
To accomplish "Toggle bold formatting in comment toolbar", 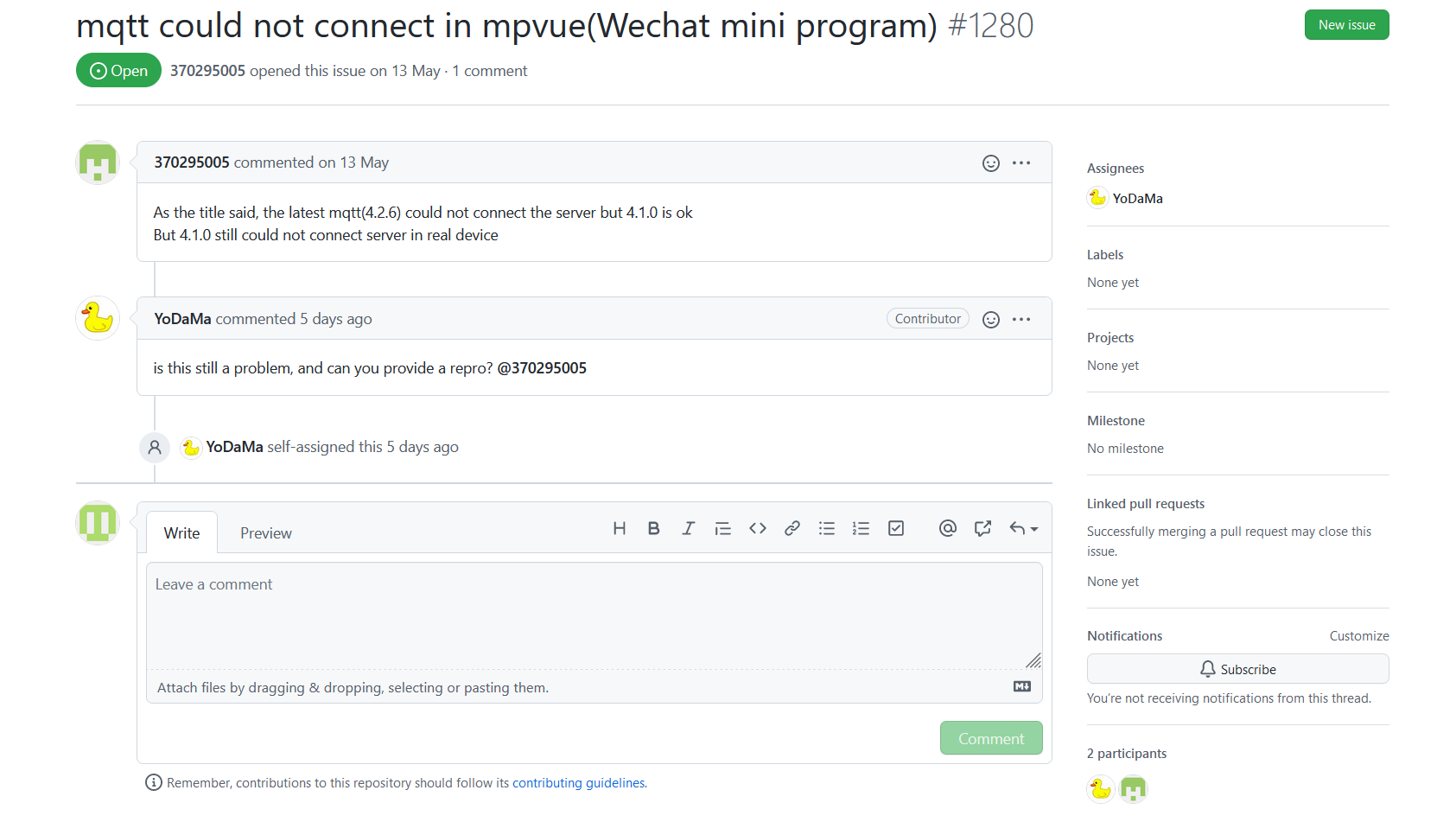I will (x=653, y=528).
